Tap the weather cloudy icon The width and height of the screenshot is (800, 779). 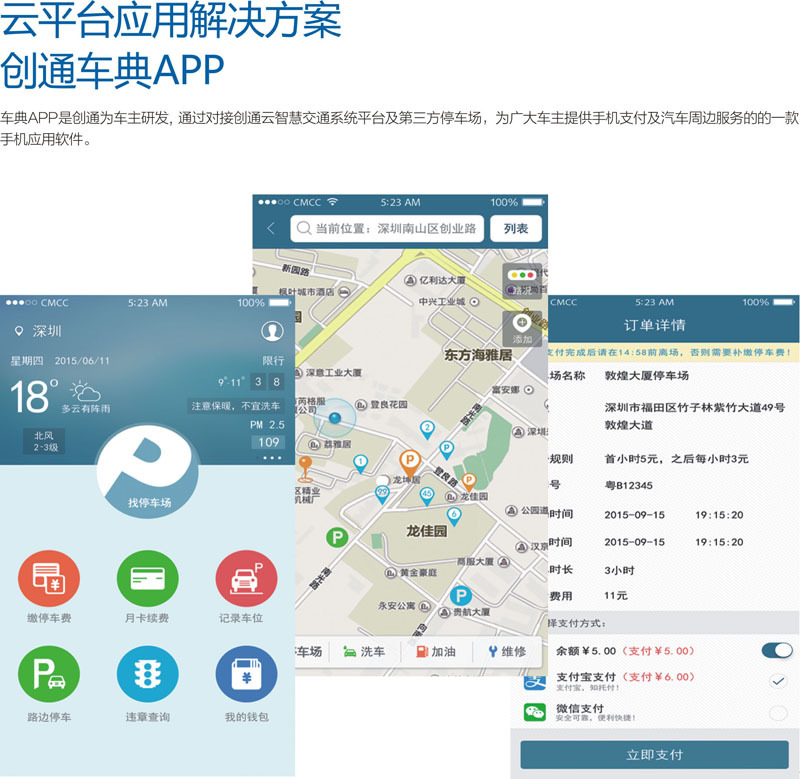pos(85,392)
